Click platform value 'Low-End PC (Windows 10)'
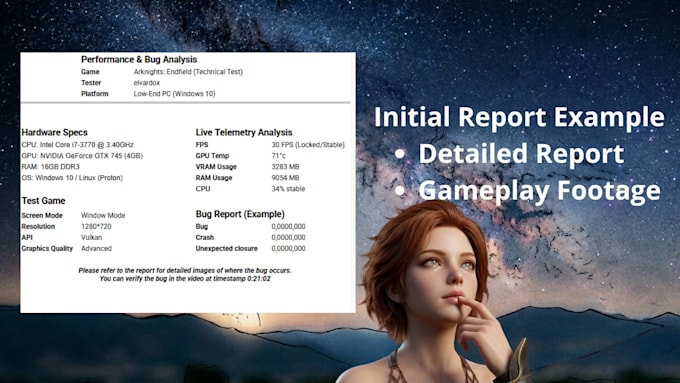Viewport: 680px width, 383px height. click(174, 93)
